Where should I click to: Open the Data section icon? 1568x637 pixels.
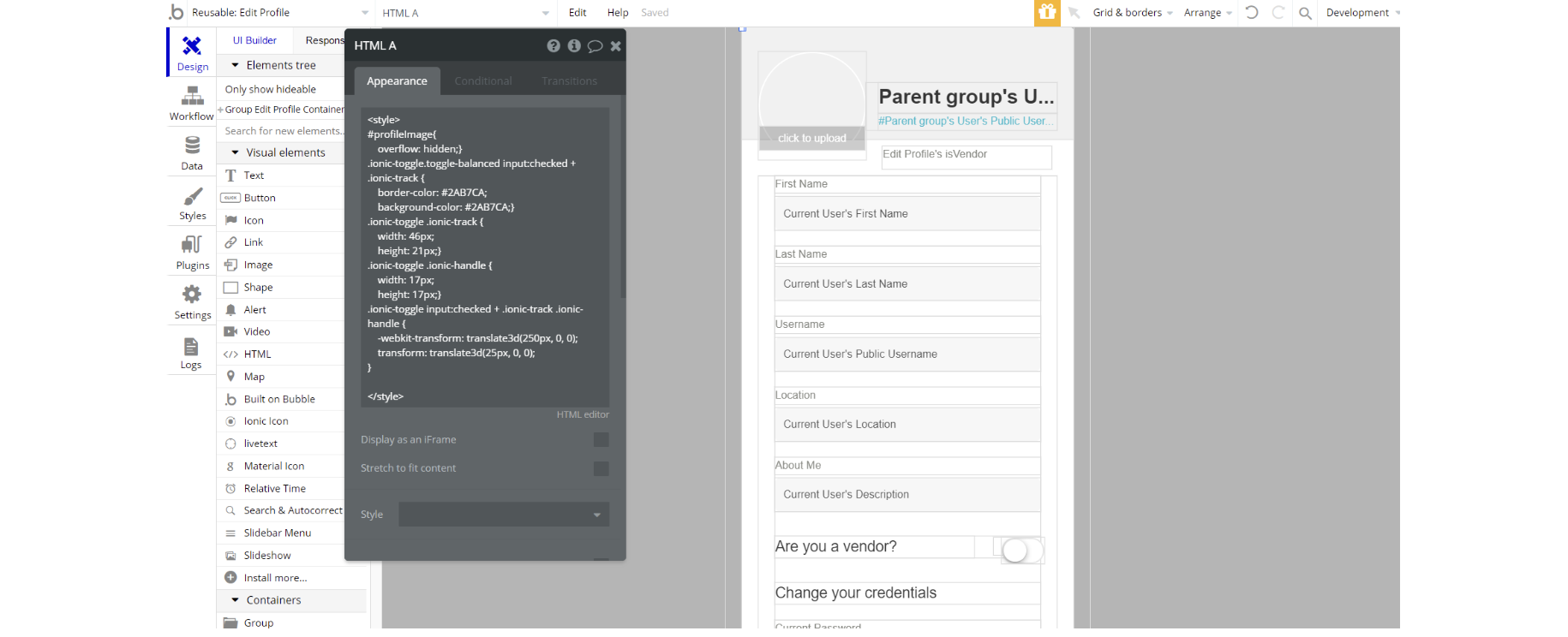192,146
